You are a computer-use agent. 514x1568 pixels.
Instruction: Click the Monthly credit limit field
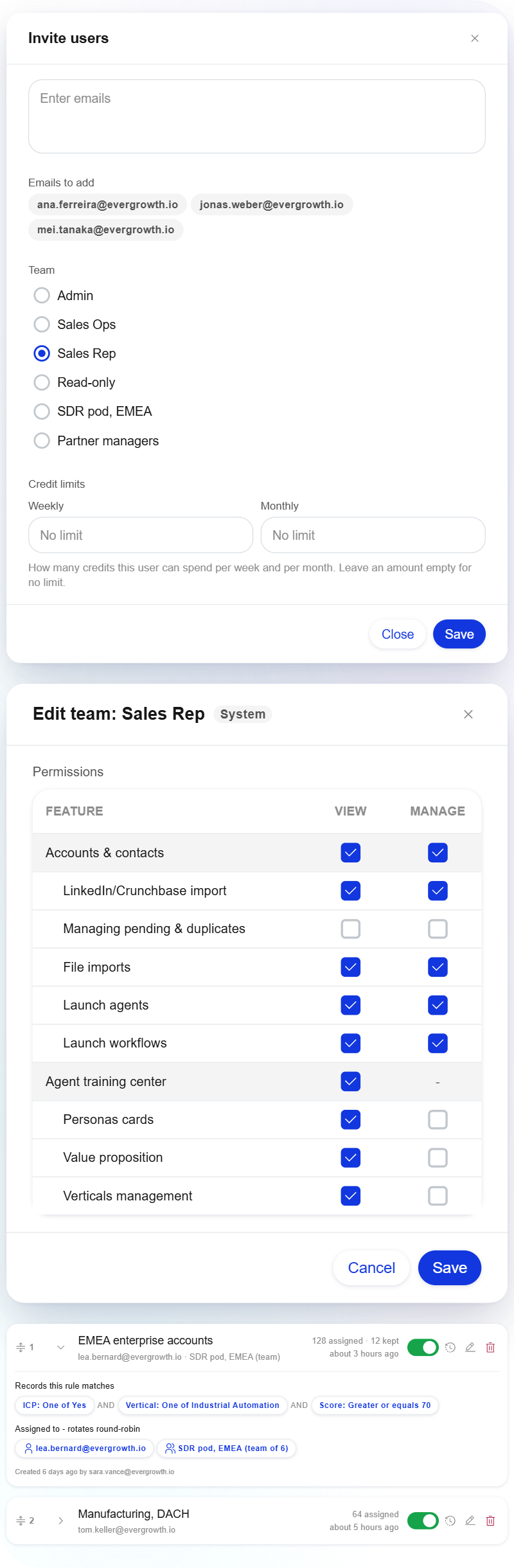(x=373, y=535)
